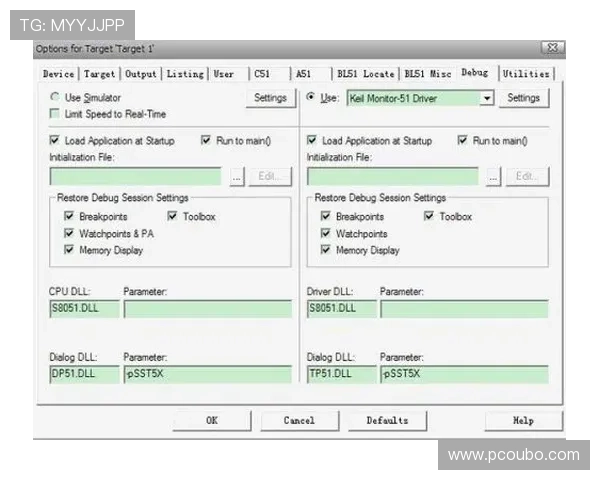Toggle right Memory Display checkbox
Screen dimensions: 600x480
click(326, 250)
